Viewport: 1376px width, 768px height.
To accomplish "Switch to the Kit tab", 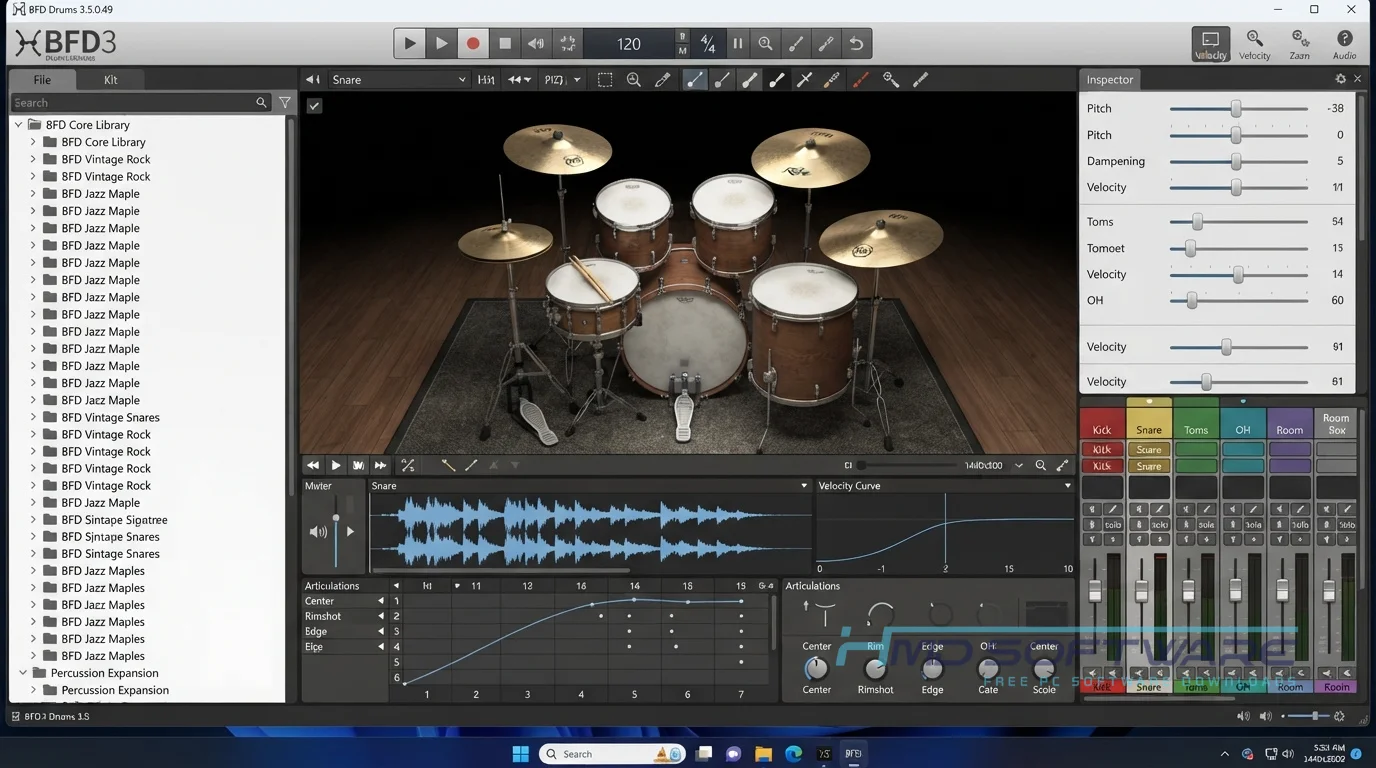I will [x=111, y=80].
